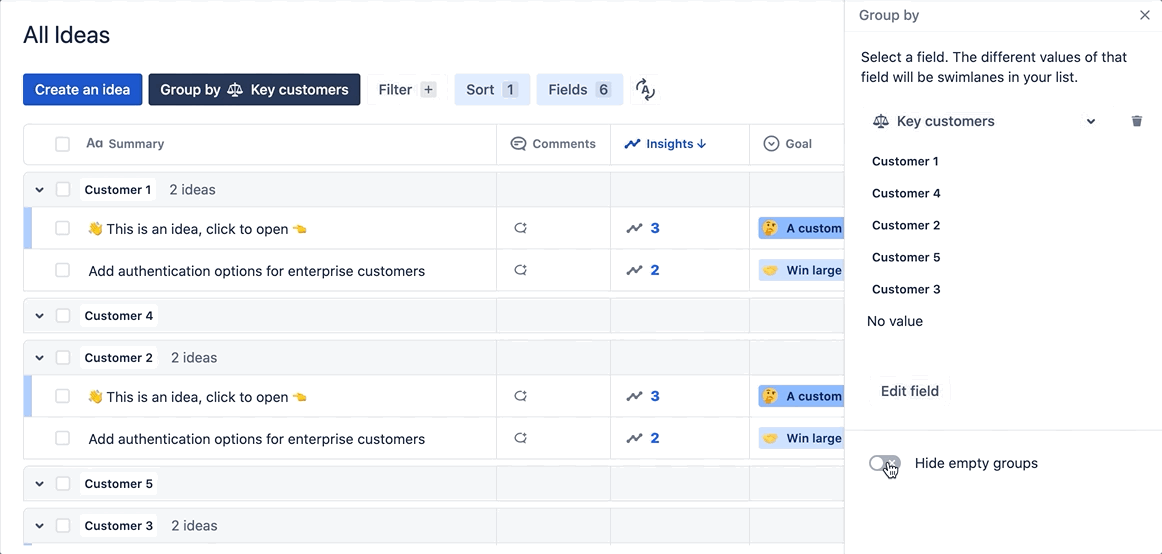Delete the Key customers grouping (trash icon)

(x=1137, y=121)
